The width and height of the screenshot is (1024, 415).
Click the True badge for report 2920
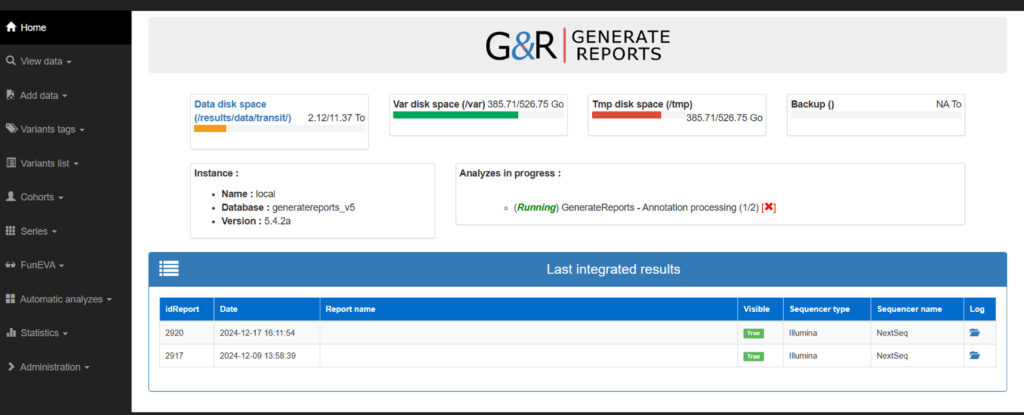[x=754, y=333]
